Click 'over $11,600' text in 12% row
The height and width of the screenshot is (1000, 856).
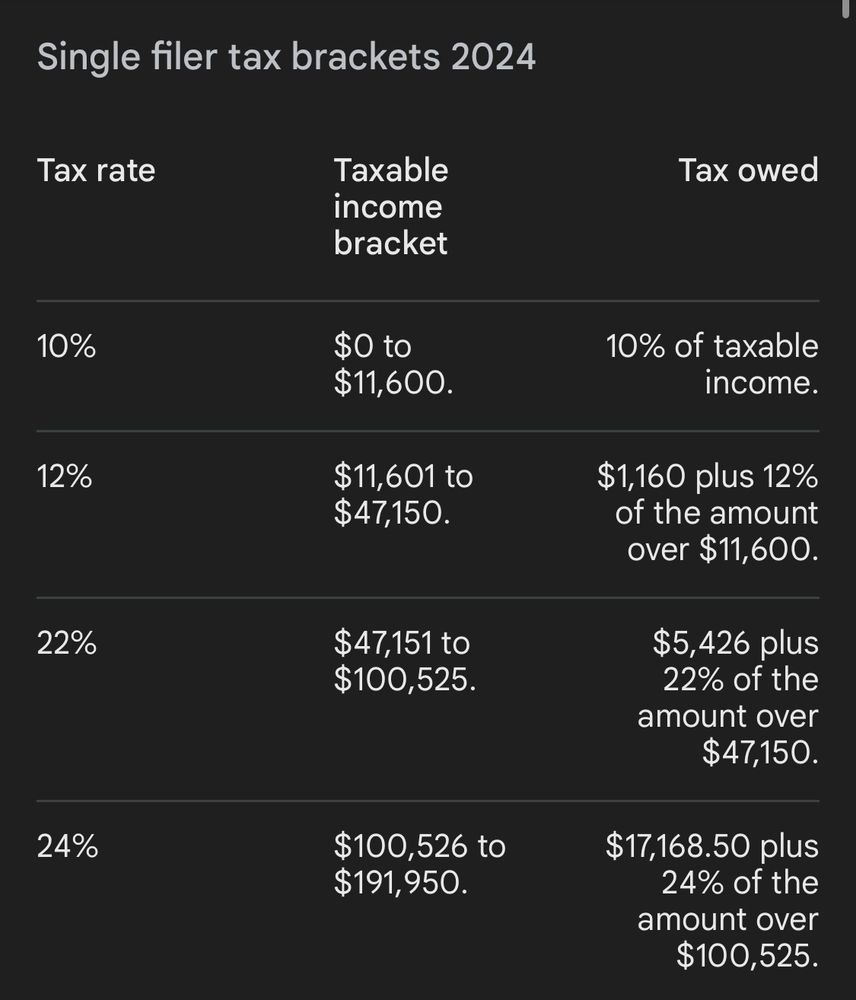click(x=723, y=549)
